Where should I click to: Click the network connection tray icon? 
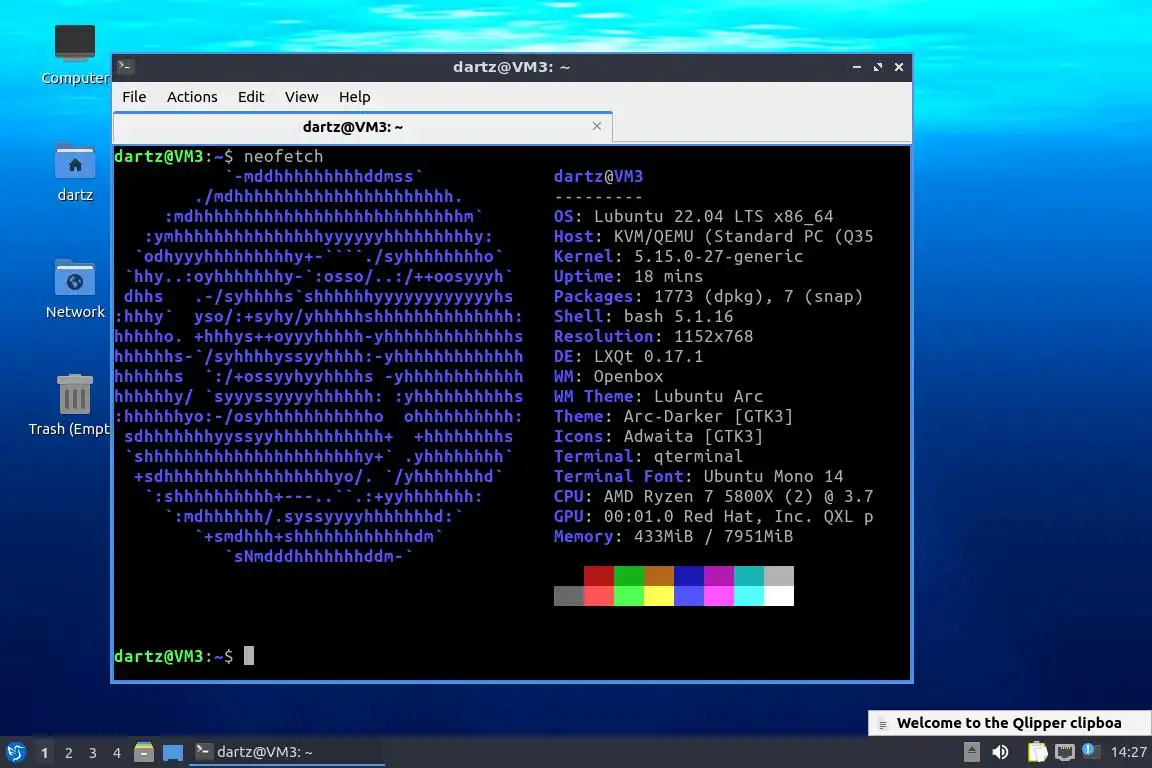coord(1064,752)
